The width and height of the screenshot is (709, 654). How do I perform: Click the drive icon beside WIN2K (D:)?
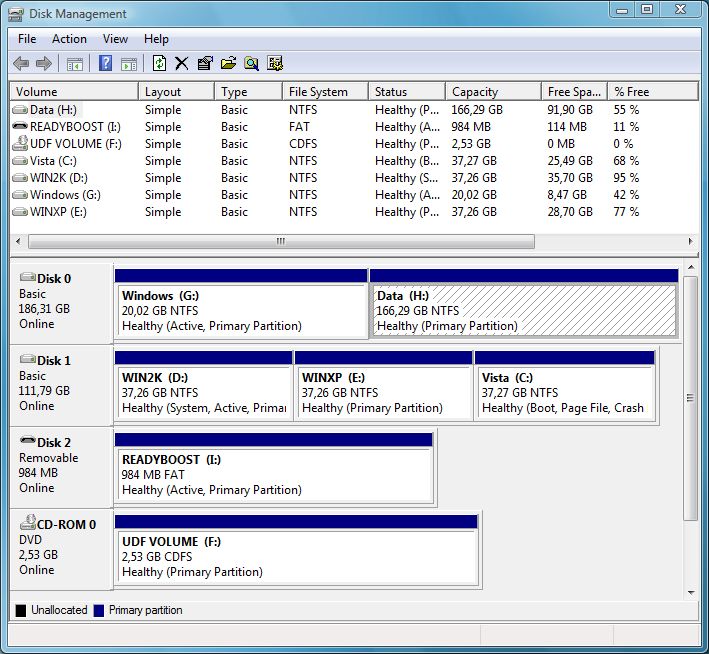[20, 178]
